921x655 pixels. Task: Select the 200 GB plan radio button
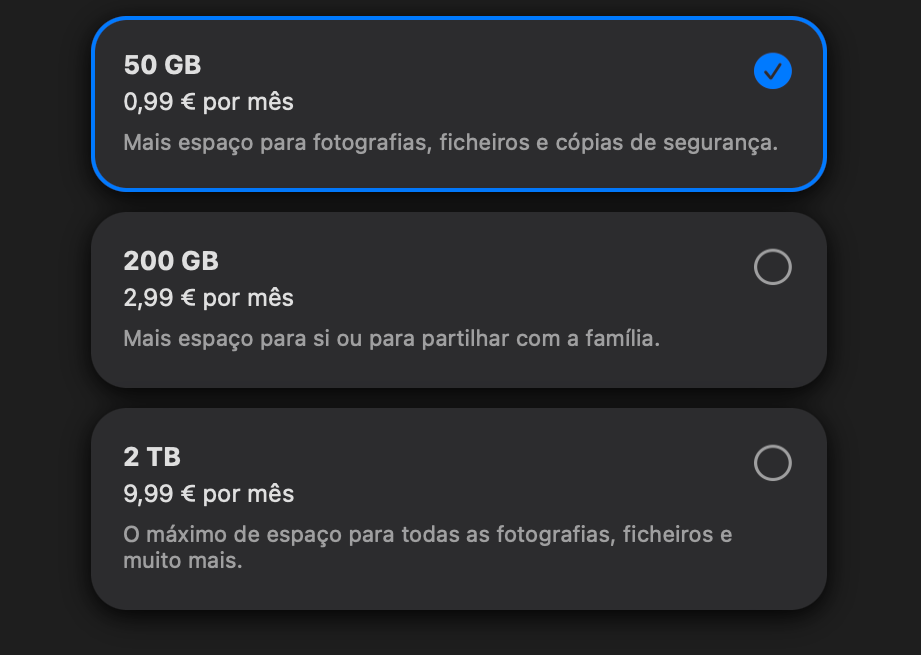tap(772, 267)
